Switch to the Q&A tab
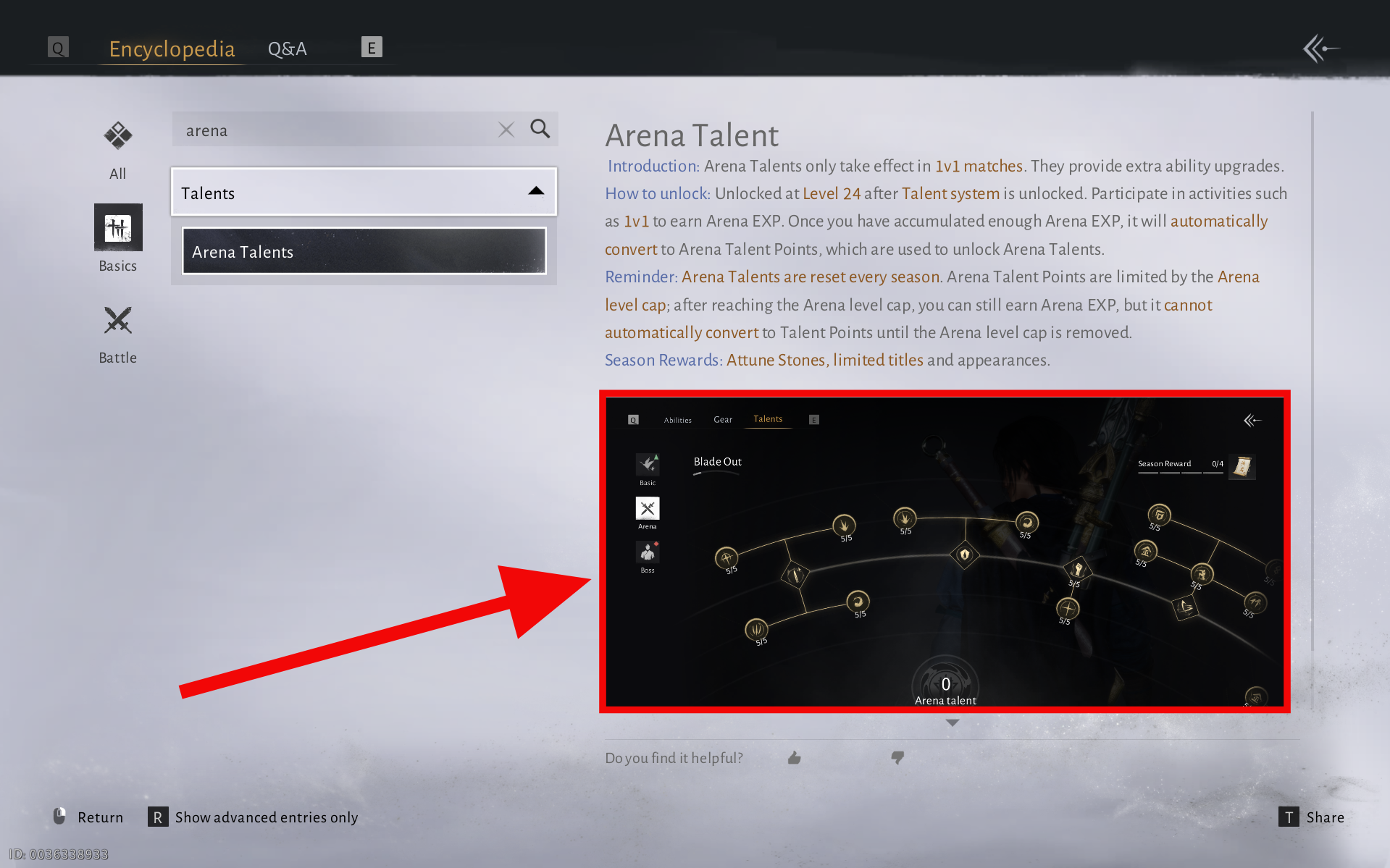 tap(287, 49)
